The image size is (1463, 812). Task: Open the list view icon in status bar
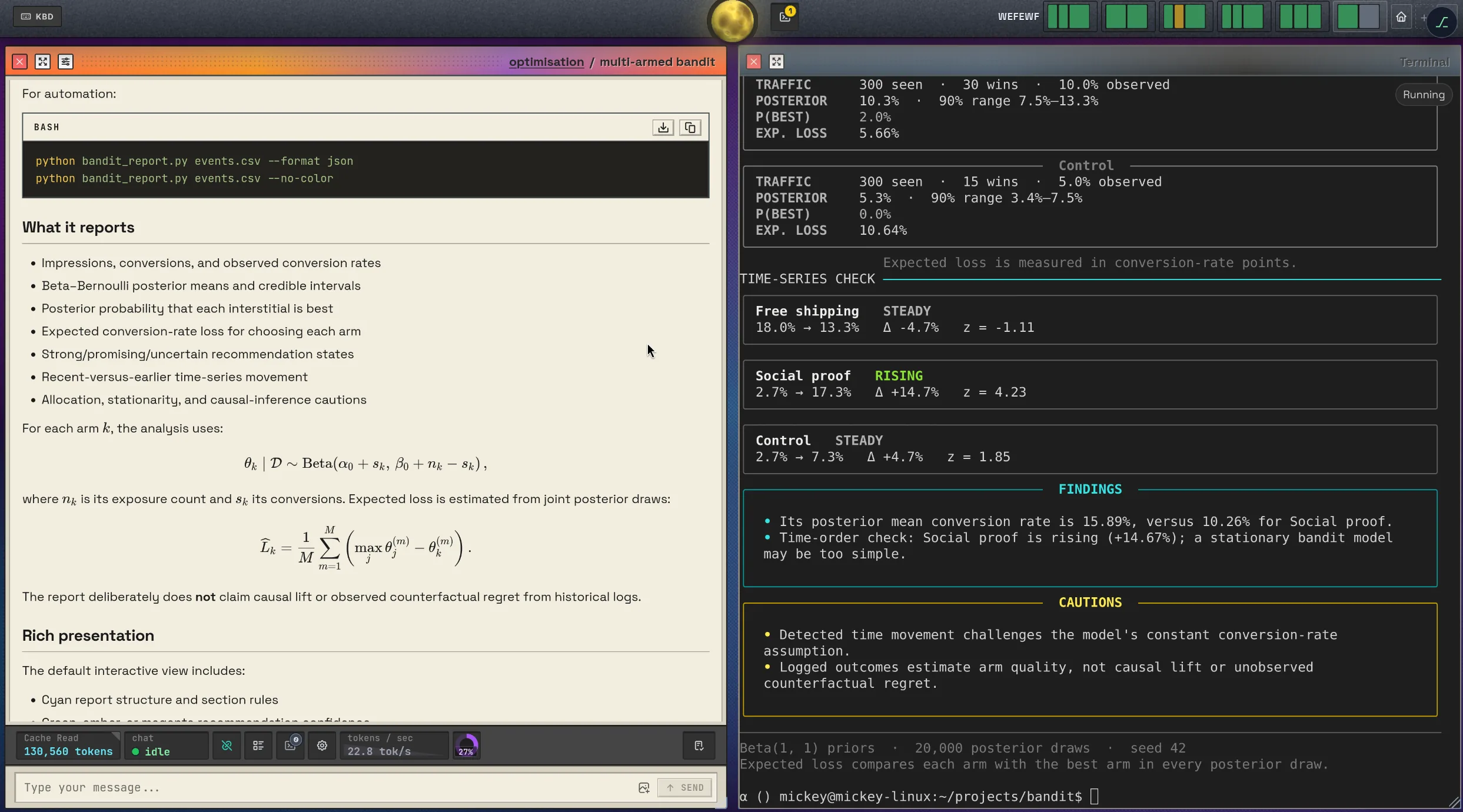[258, 746]
